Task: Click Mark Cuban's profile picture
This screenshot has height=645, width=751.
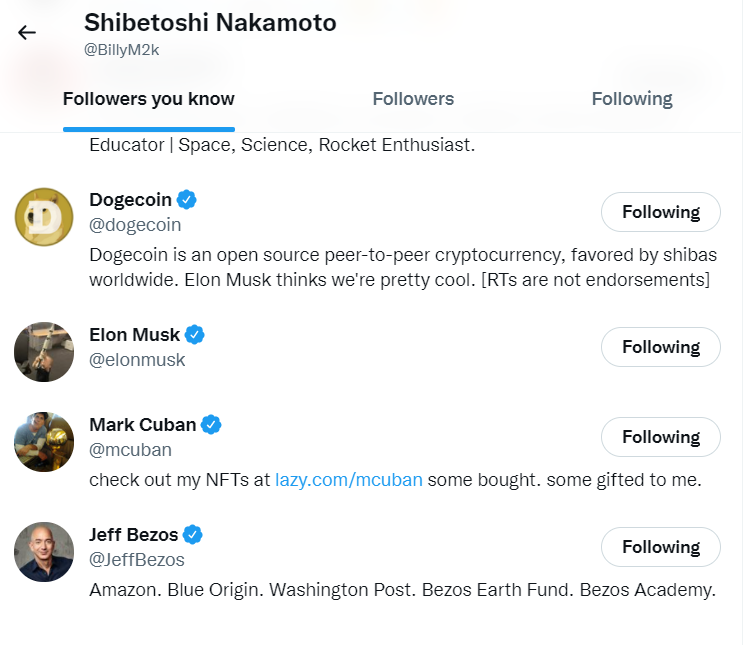Action: 44,442
